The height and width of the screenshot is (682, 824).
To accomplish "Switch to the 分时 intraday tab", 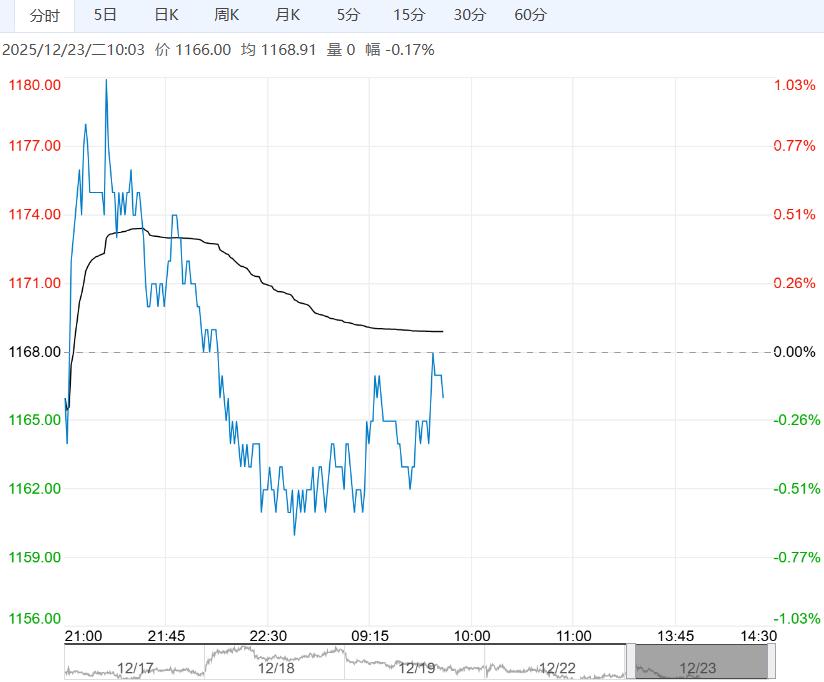I will click(44, 15).
